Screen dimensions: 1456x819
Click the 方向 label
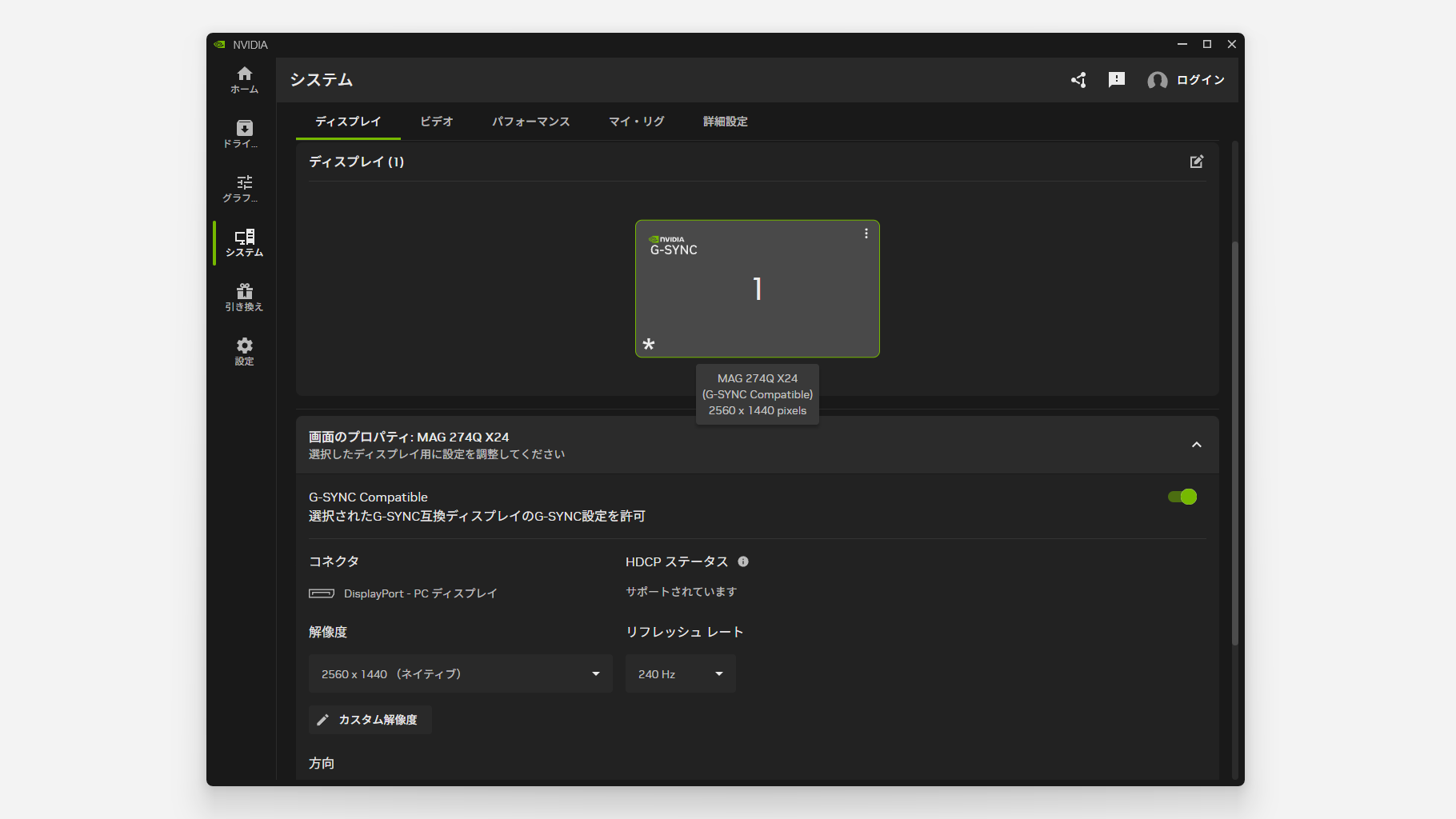coord(322,764)
